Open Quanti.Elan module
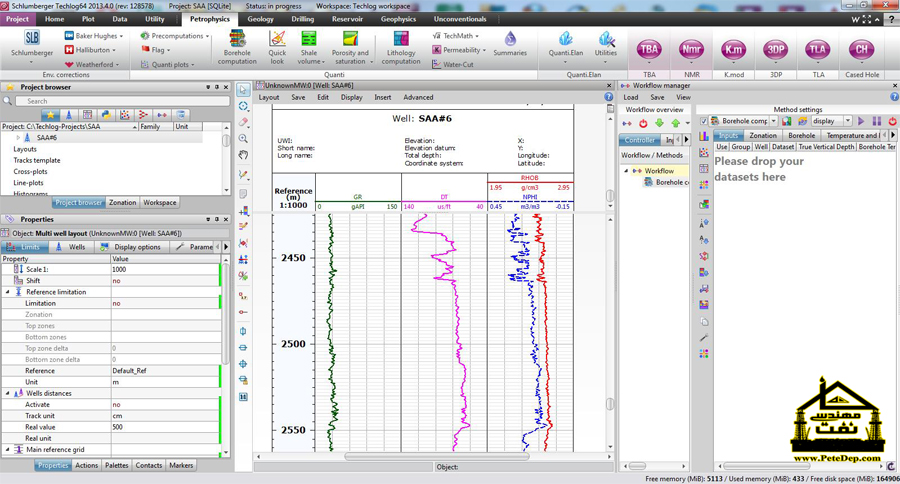The height and width of the screenshot is (484, 900). pyautogui.click(x=565, y=48)
